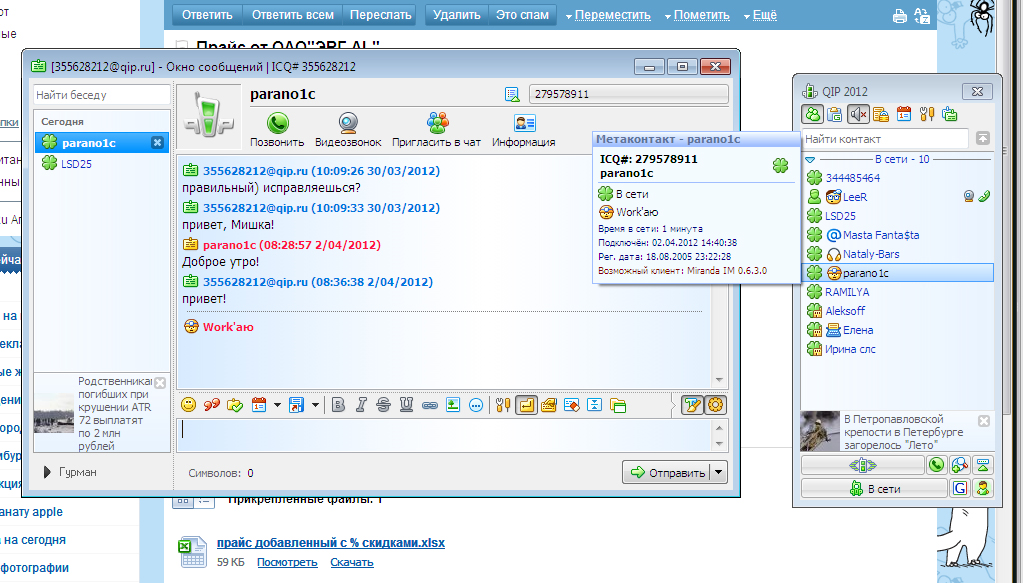Viewport: 1024px width, 583px height.
Task: Select Aleksoff in contact list
Action: pyautogui.click(x=898, y=311)
